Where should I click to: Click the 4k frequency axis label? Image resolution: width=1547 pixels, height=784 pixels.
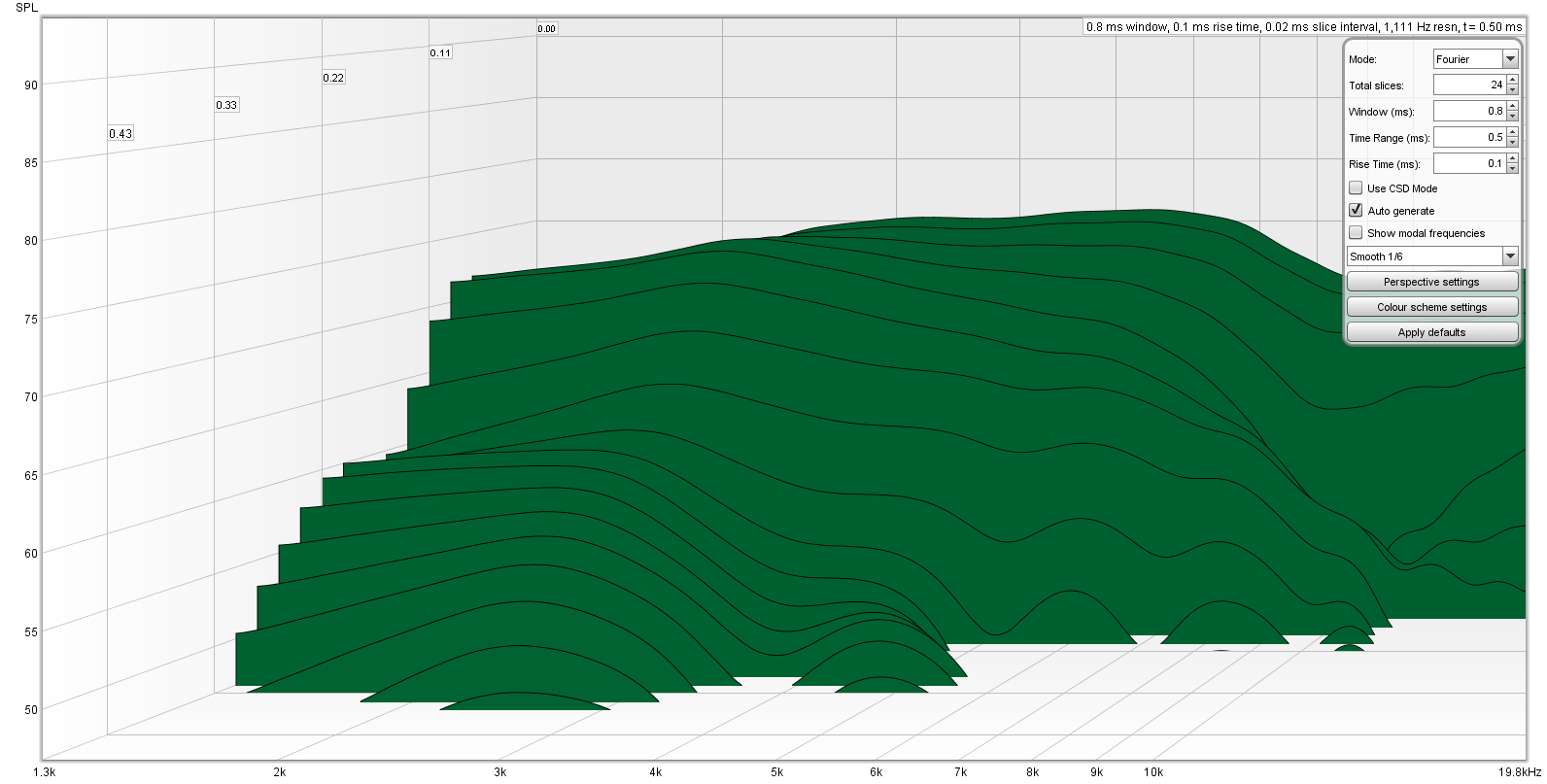(x=656, y=772)
